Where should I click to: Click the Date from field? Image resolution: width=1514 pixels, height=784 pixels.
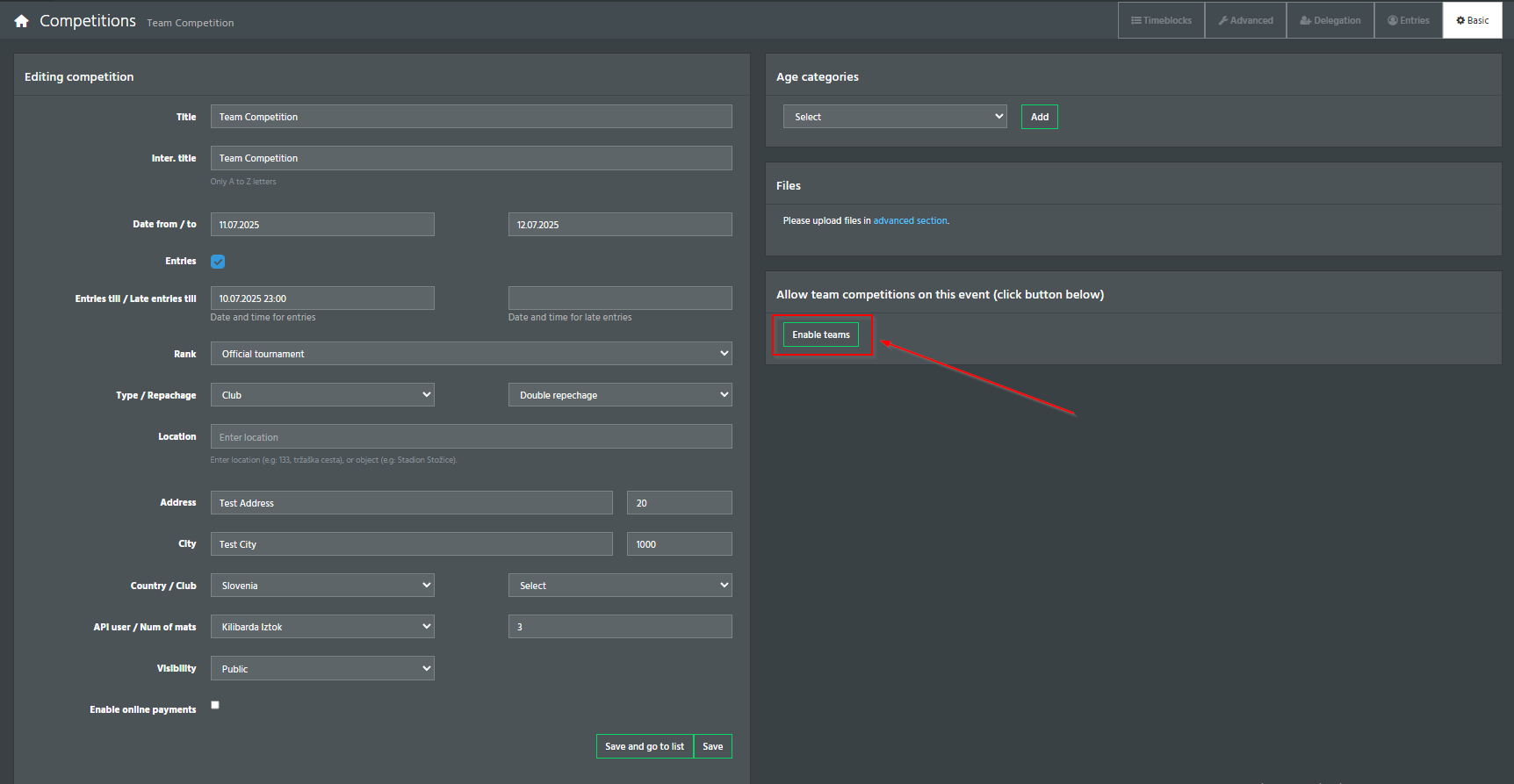coord(322,225)
